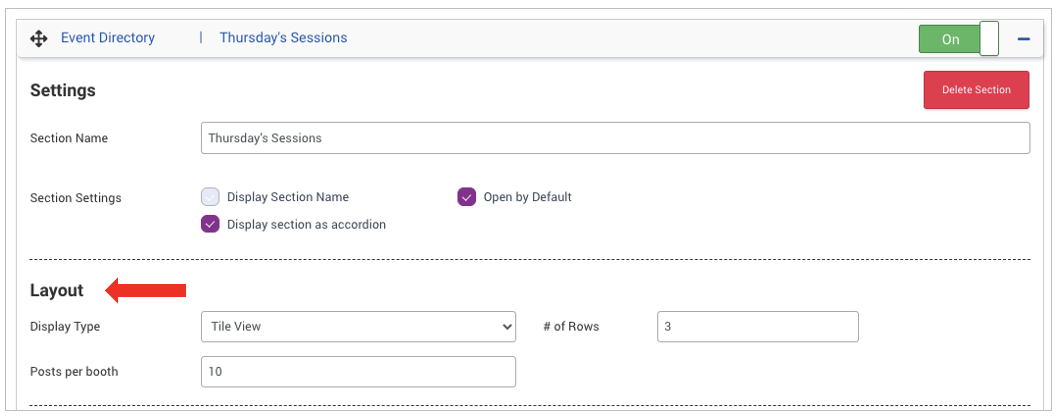Collapse the section with the minus icon
The image size is (1058, 416).
click(1023, 39)
